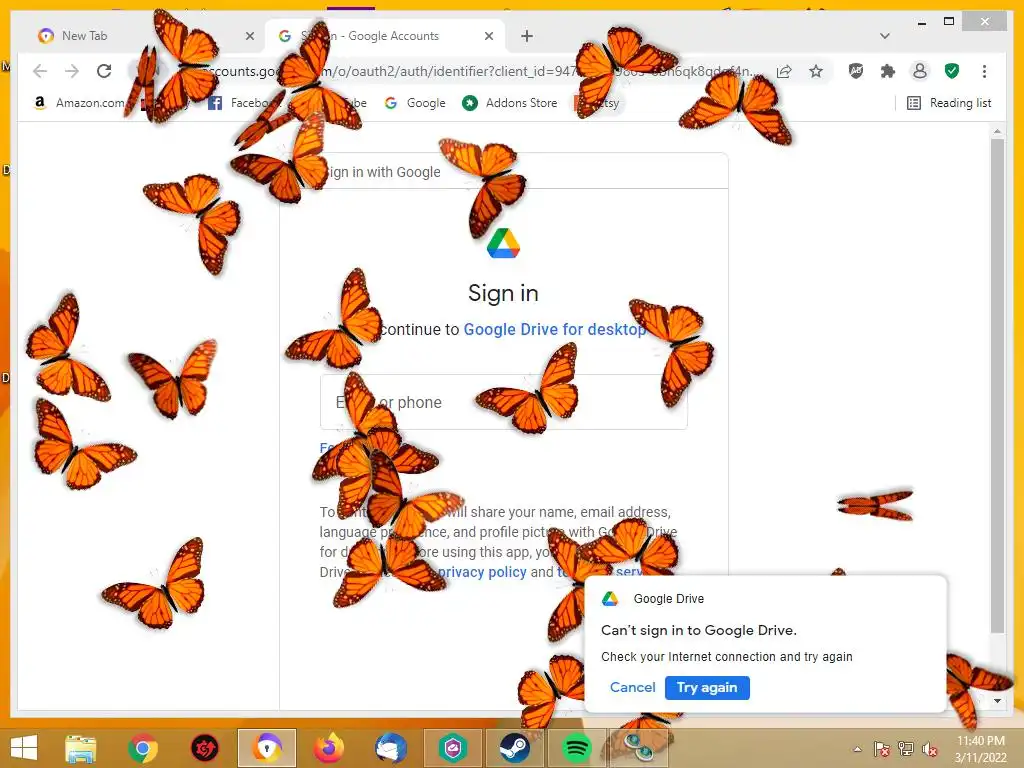Open the Facebook bookmark
This screenshot has height=768, width=1024.
coord(243,103)
